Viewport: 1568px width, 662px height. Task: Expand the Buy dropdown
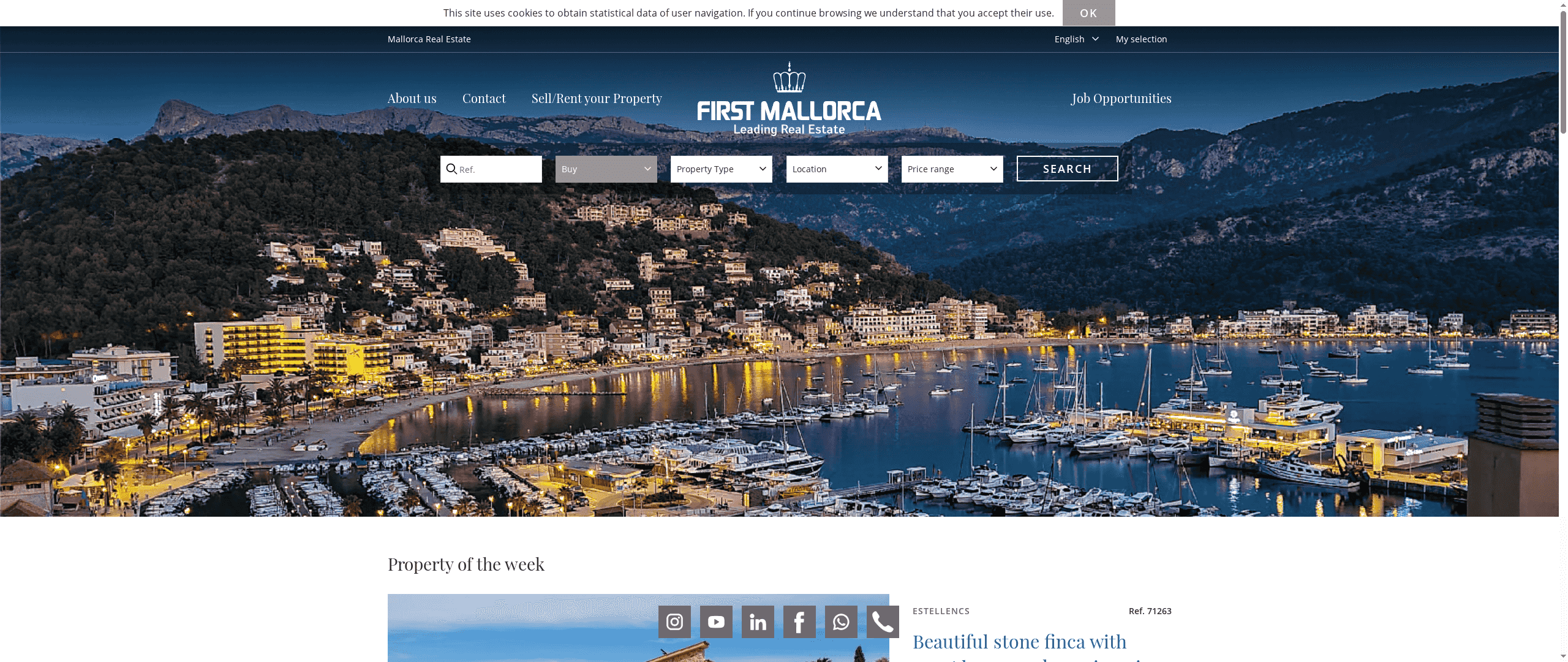606,169
